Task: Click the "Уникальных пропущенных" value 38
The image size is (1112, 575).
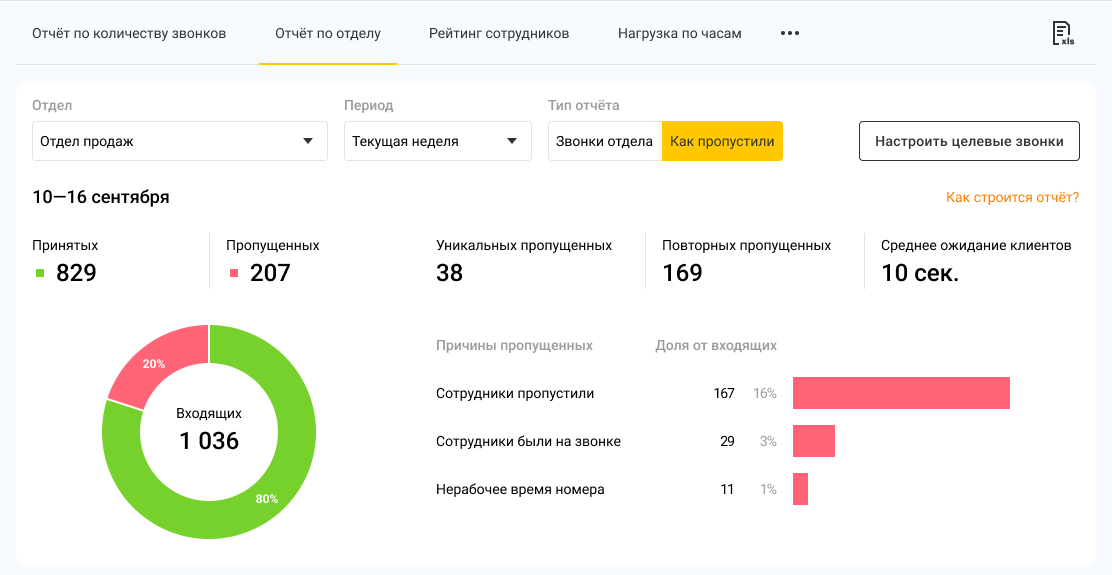Action: click(450, 273)
